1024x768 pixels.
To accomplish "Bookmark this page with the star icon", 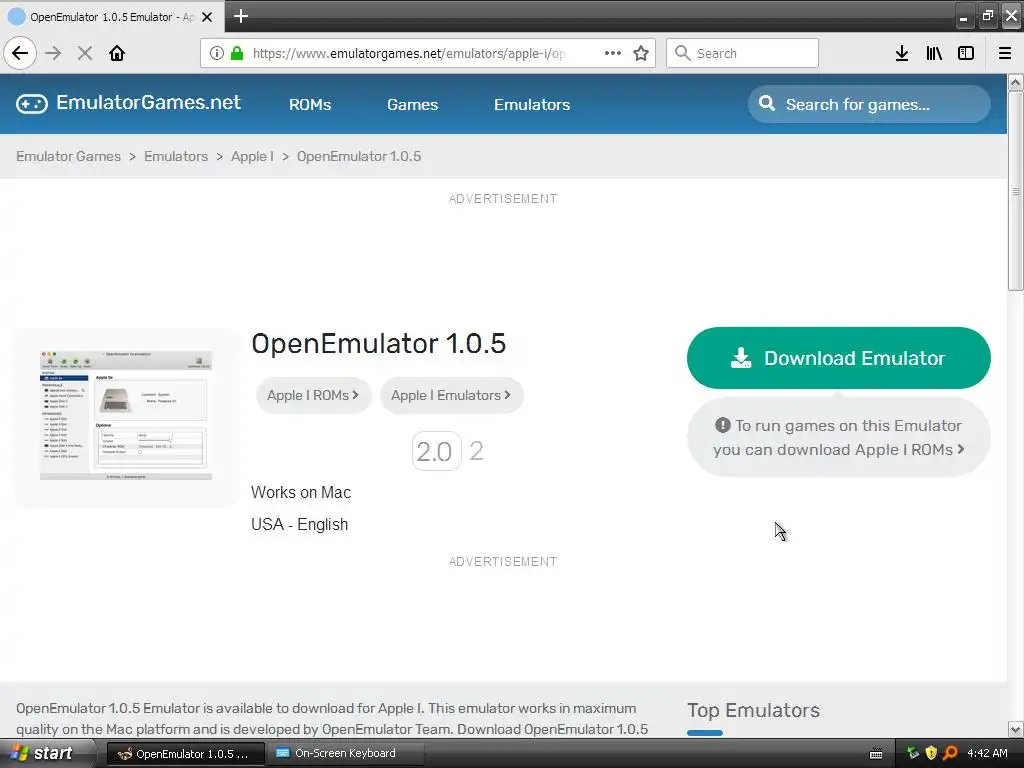I will tap(641, 53).
